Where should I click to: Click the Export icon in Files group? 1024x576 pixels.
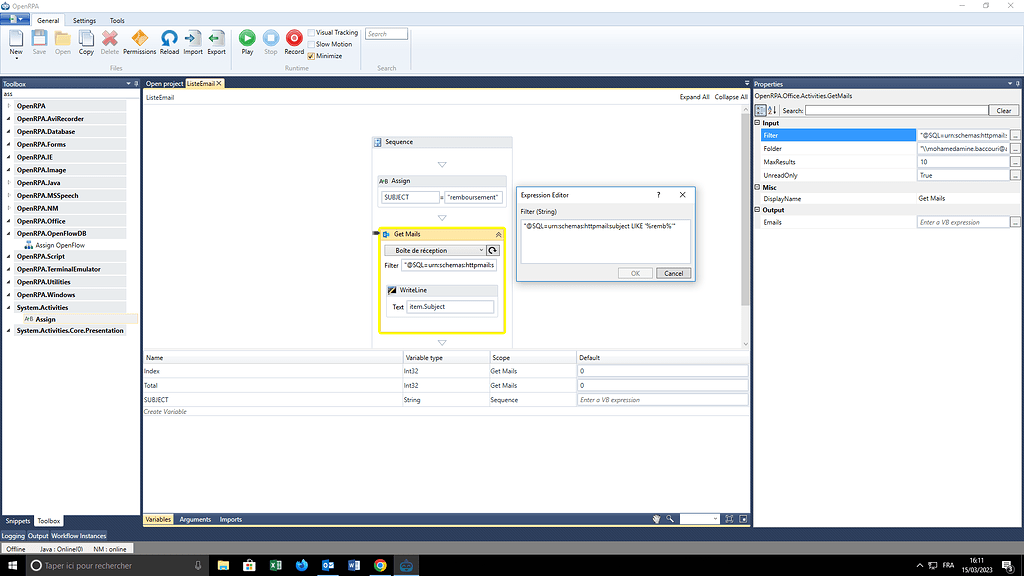[x=215, y=40]
